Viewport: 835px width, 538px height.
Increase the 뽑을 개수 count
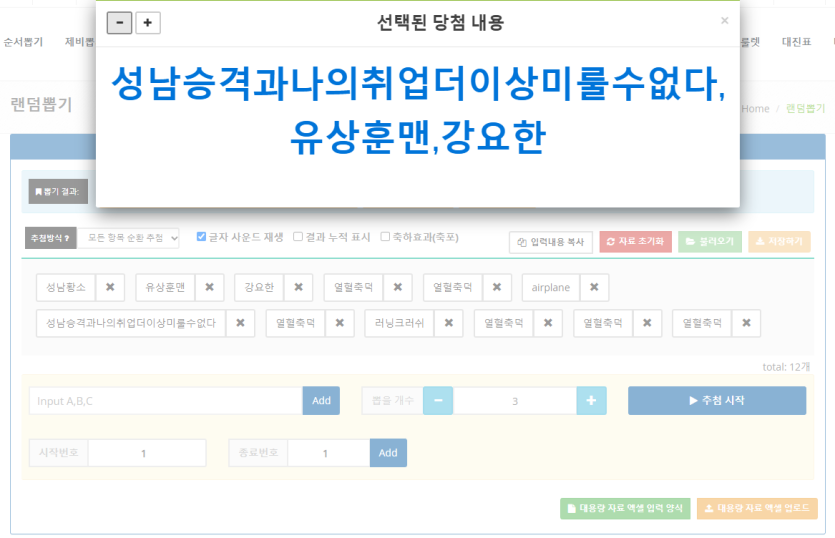point(591,400)
